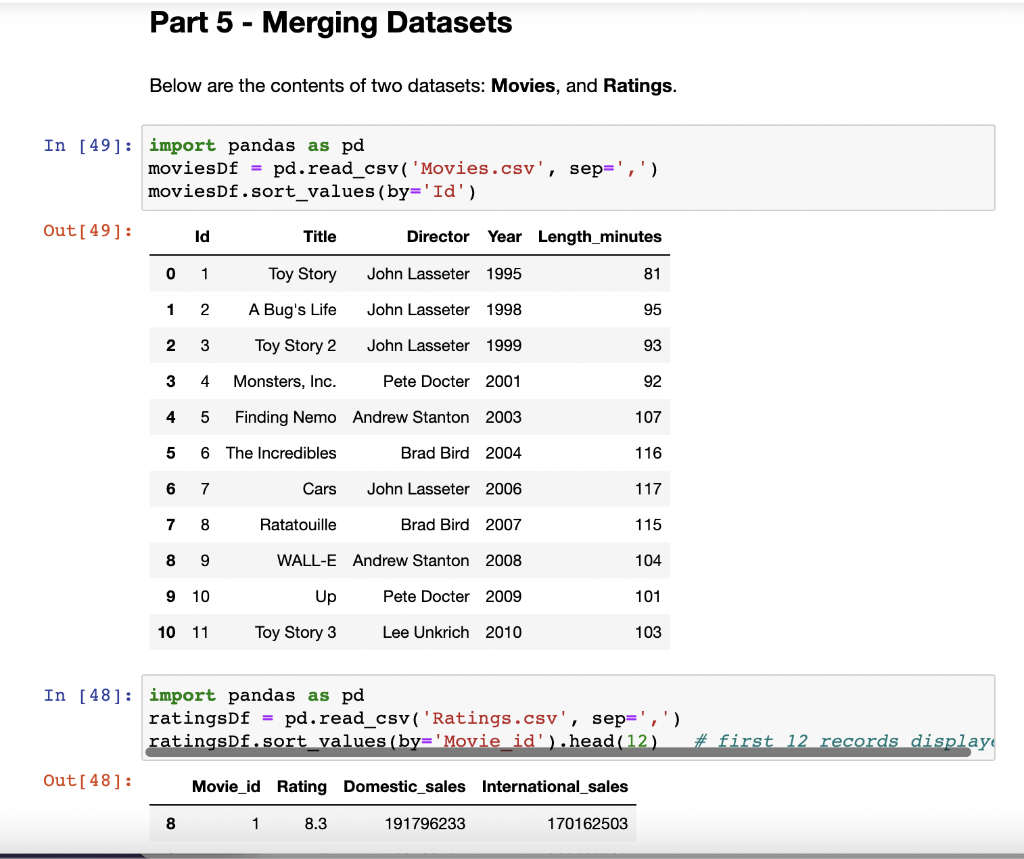Screen dimensions: 1024x859
Task: Click the 'Length_minutes' column header
Action: (600, 236)
